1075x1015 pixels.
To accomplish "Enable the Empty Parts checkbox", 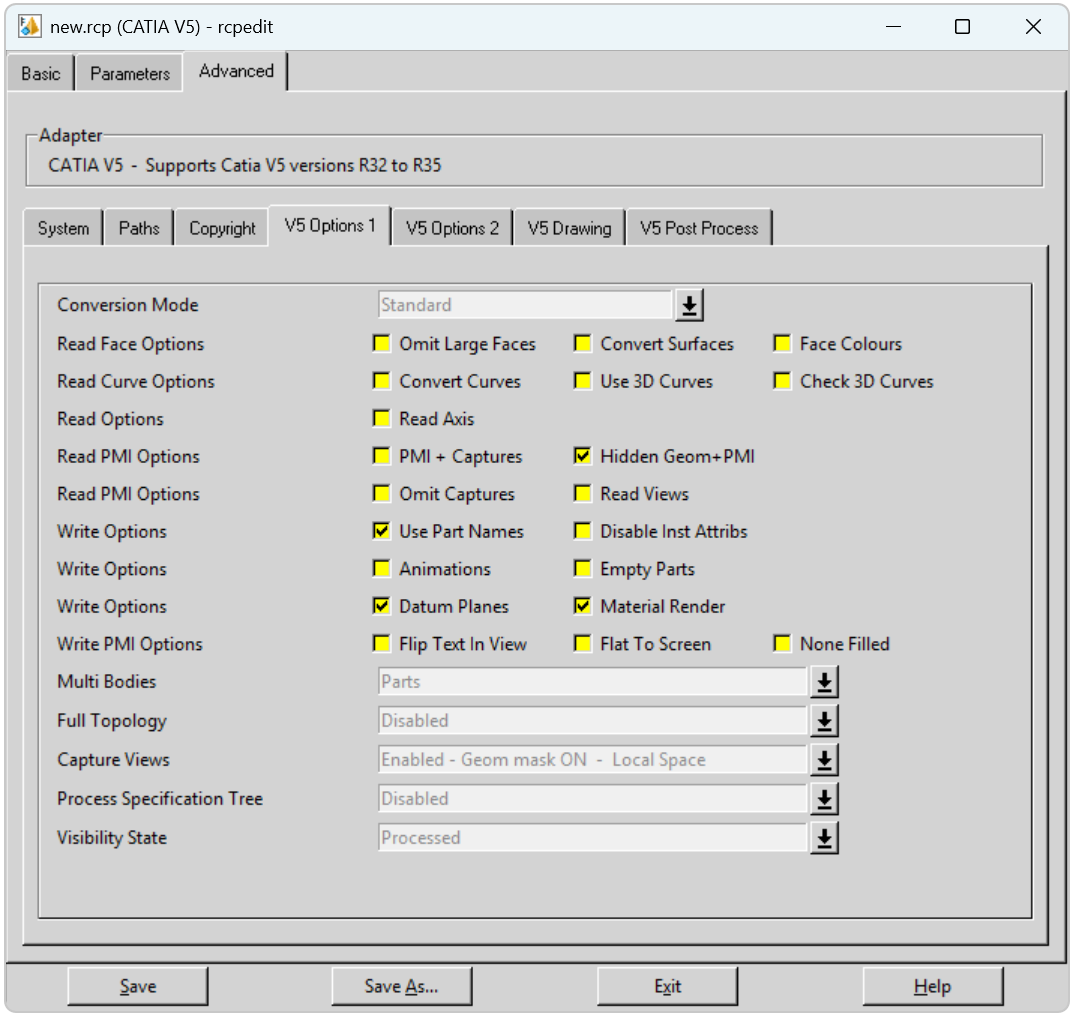I will (582, 569).
